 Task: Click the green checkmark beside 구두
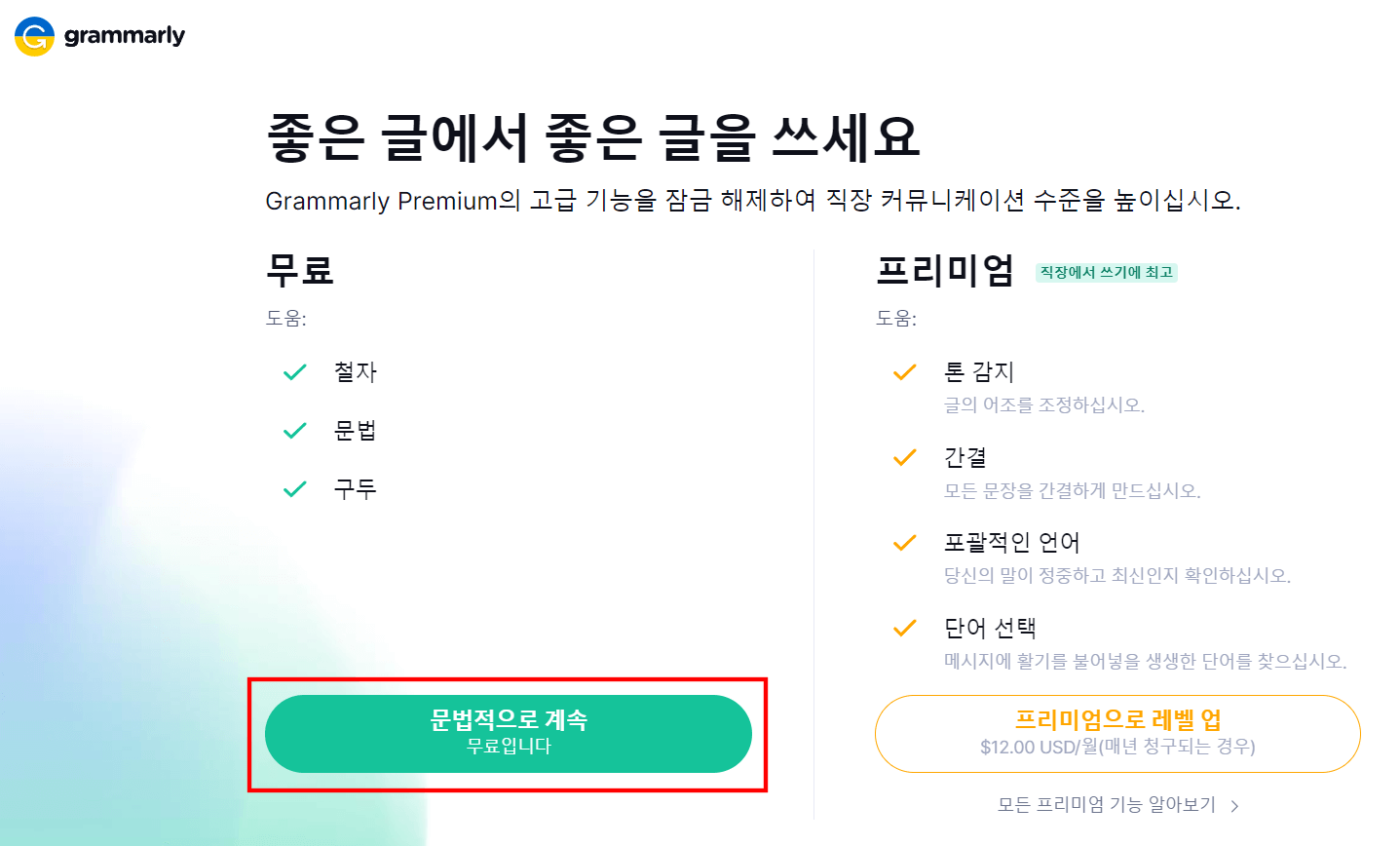click(x=294, y=488)
